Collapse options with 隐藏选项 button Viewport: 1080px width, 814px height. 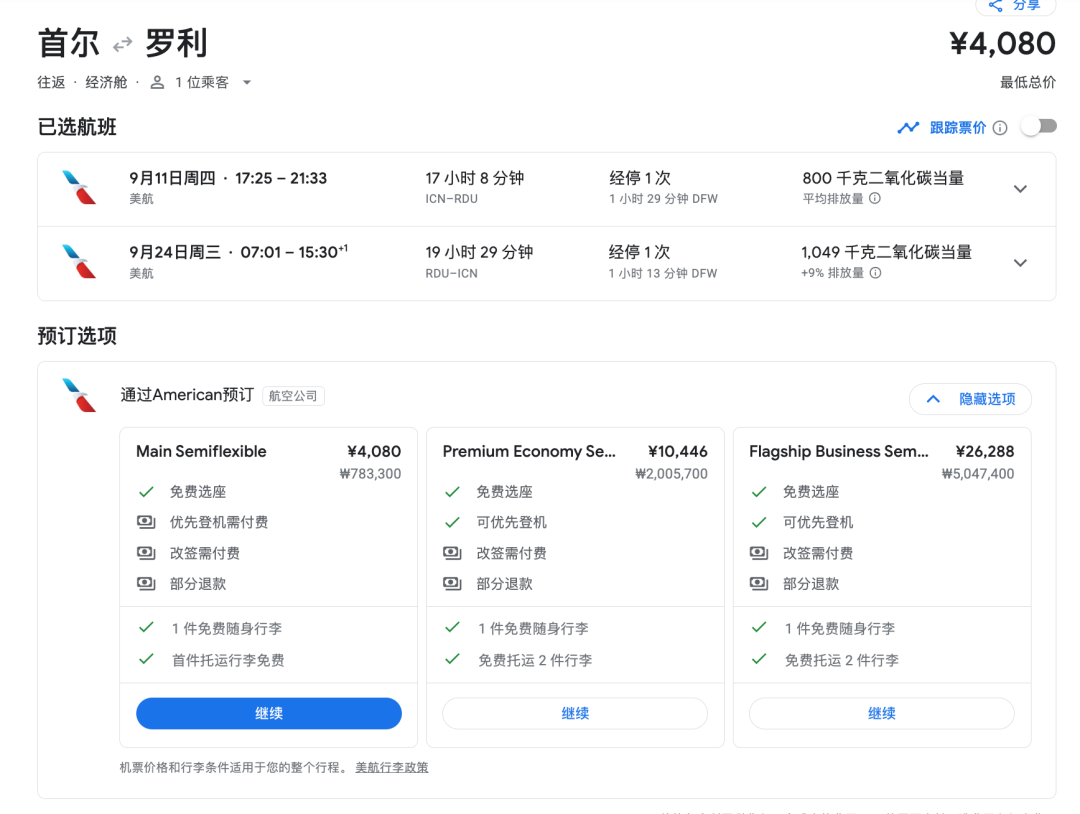[x=970, y=399]
